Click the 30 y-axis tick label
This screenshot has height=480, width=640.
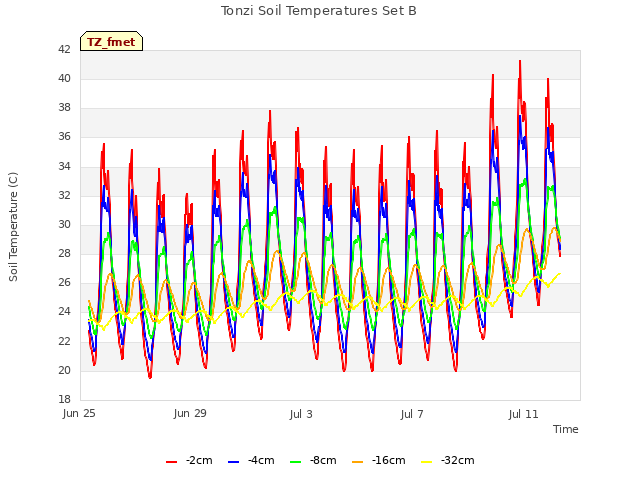64,224
